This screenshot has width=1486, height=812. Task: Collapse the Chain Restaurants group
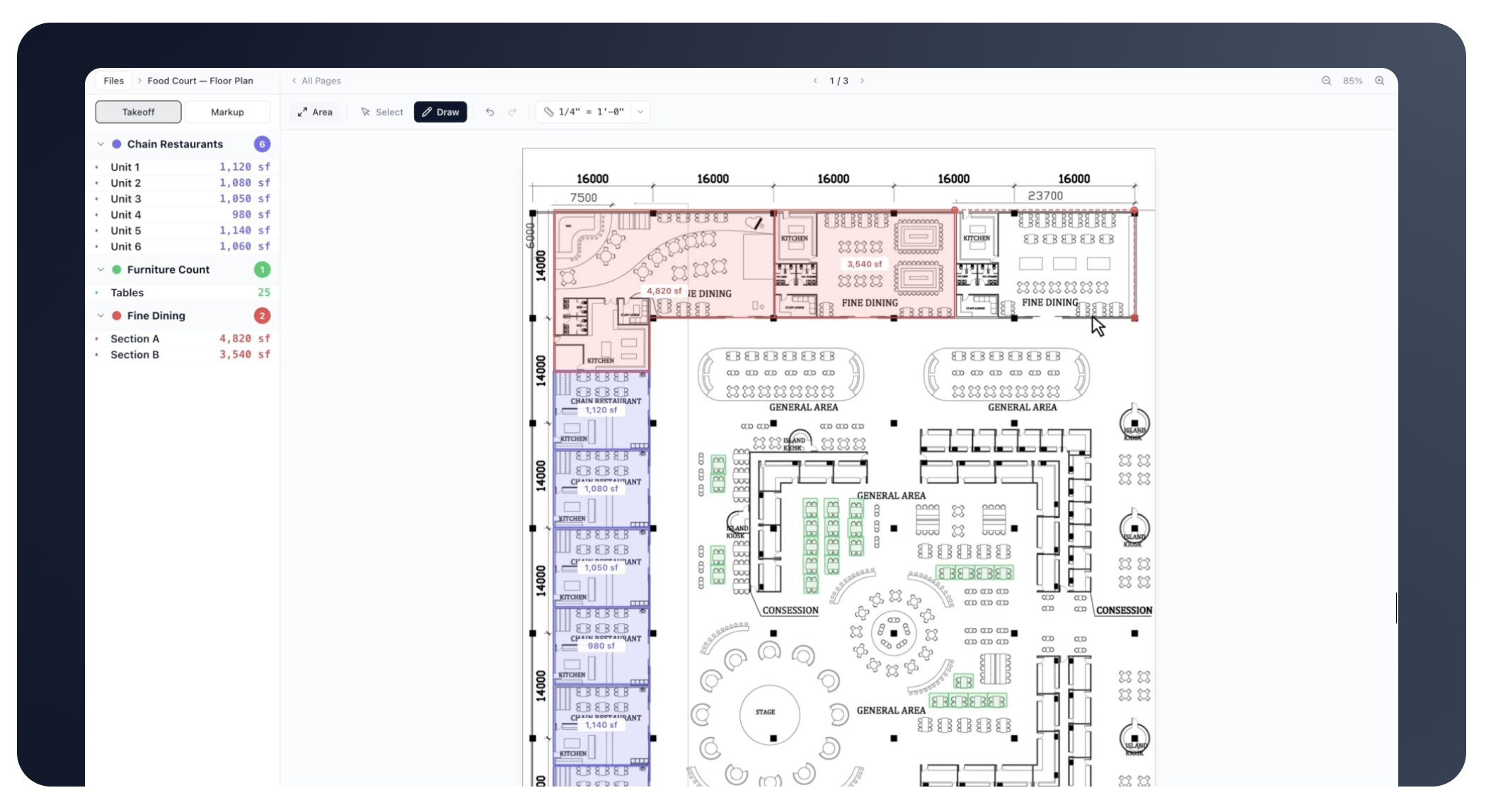point(100,144)
